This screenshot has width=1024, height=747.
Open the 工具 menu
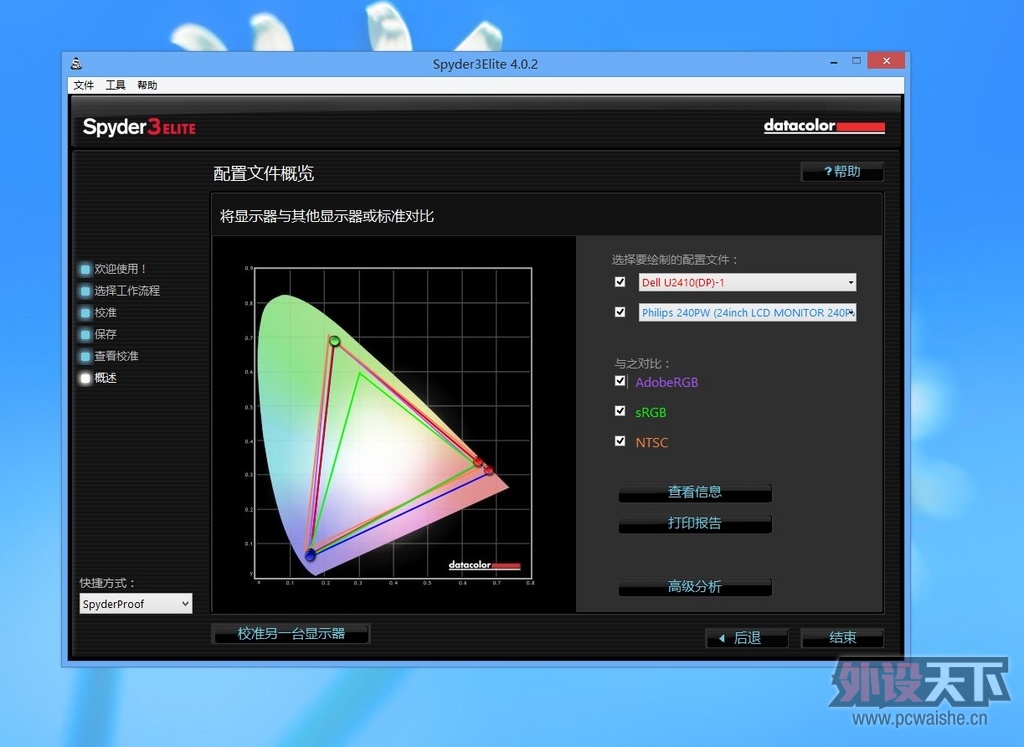point(116,85)
